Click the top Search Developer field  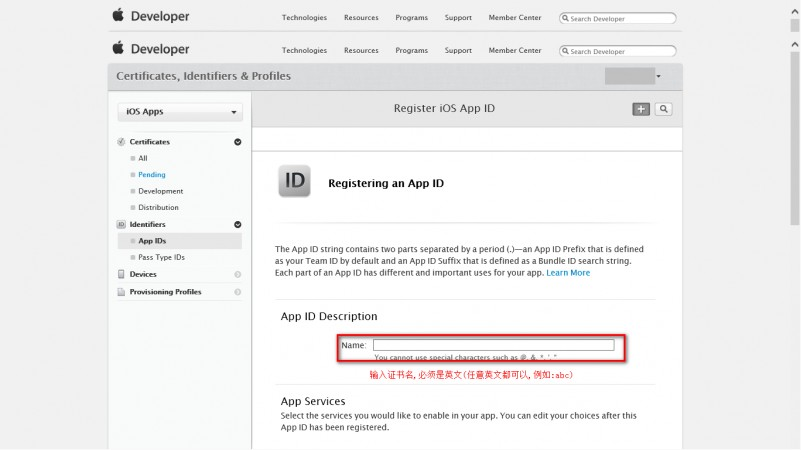[618, 18]
